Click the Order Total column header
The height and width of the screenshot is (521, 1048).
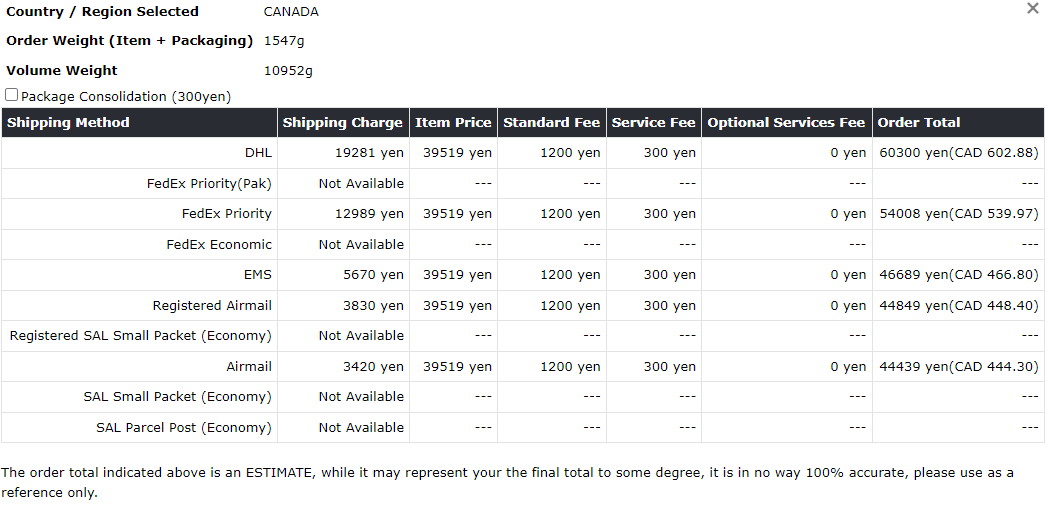(918, 123)
